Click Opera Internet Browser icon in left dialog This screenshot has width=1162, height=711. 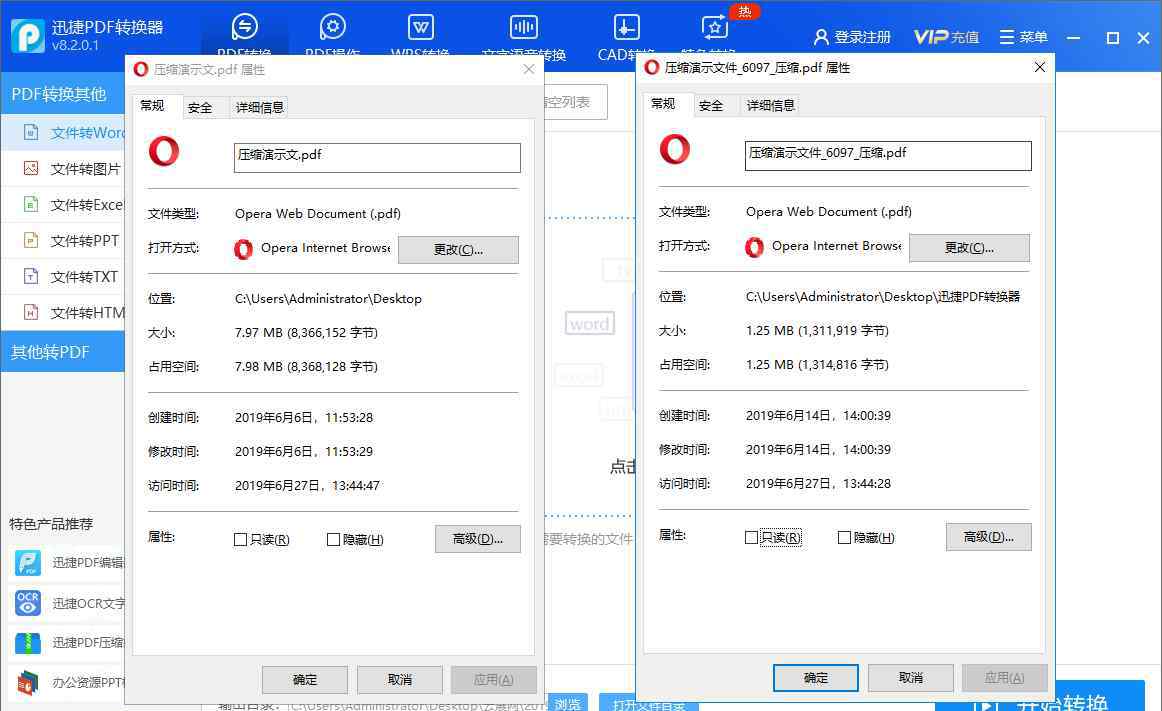[243, 249]
